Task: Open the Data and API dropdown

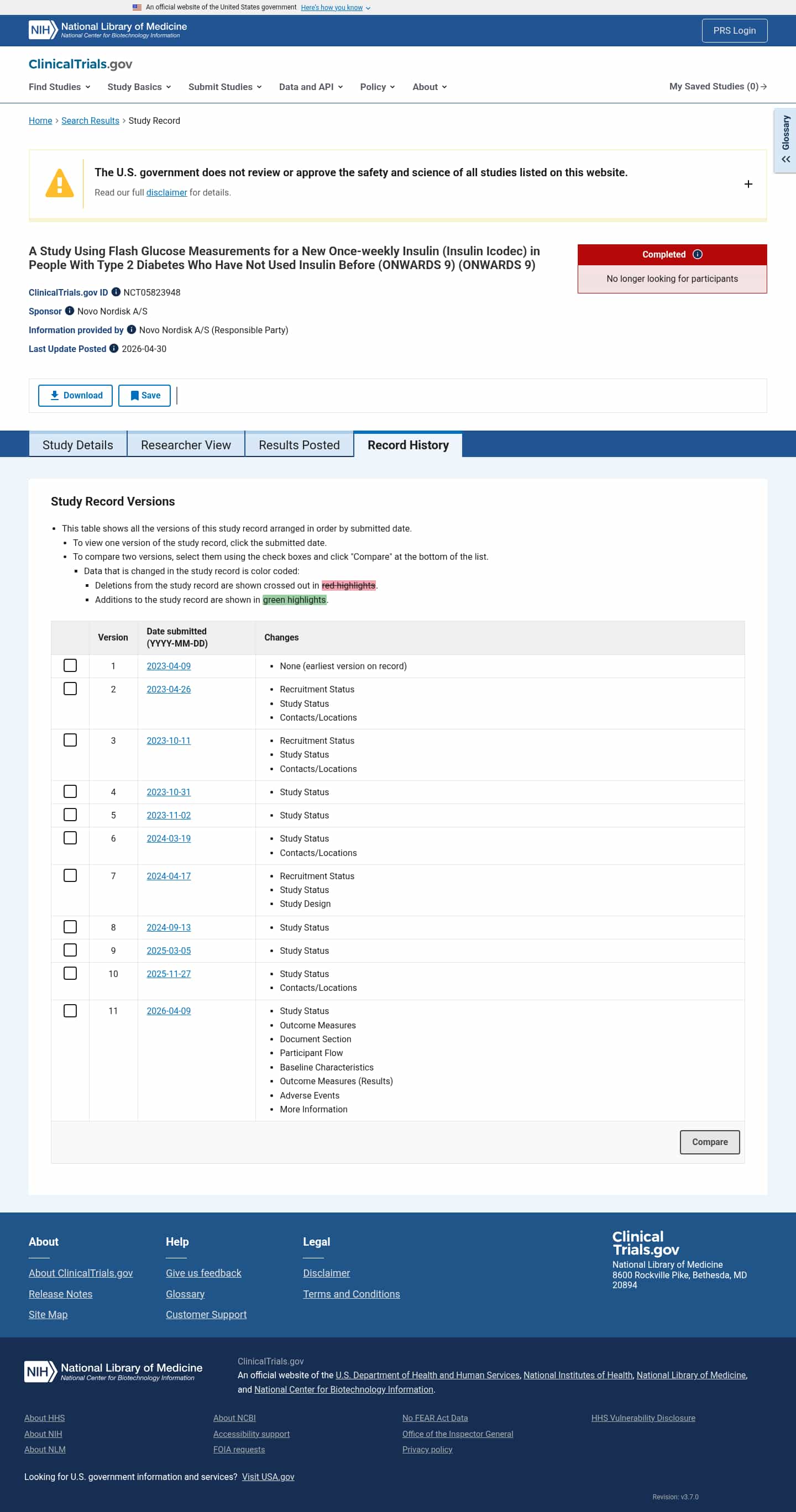Action: pos(311,87)
